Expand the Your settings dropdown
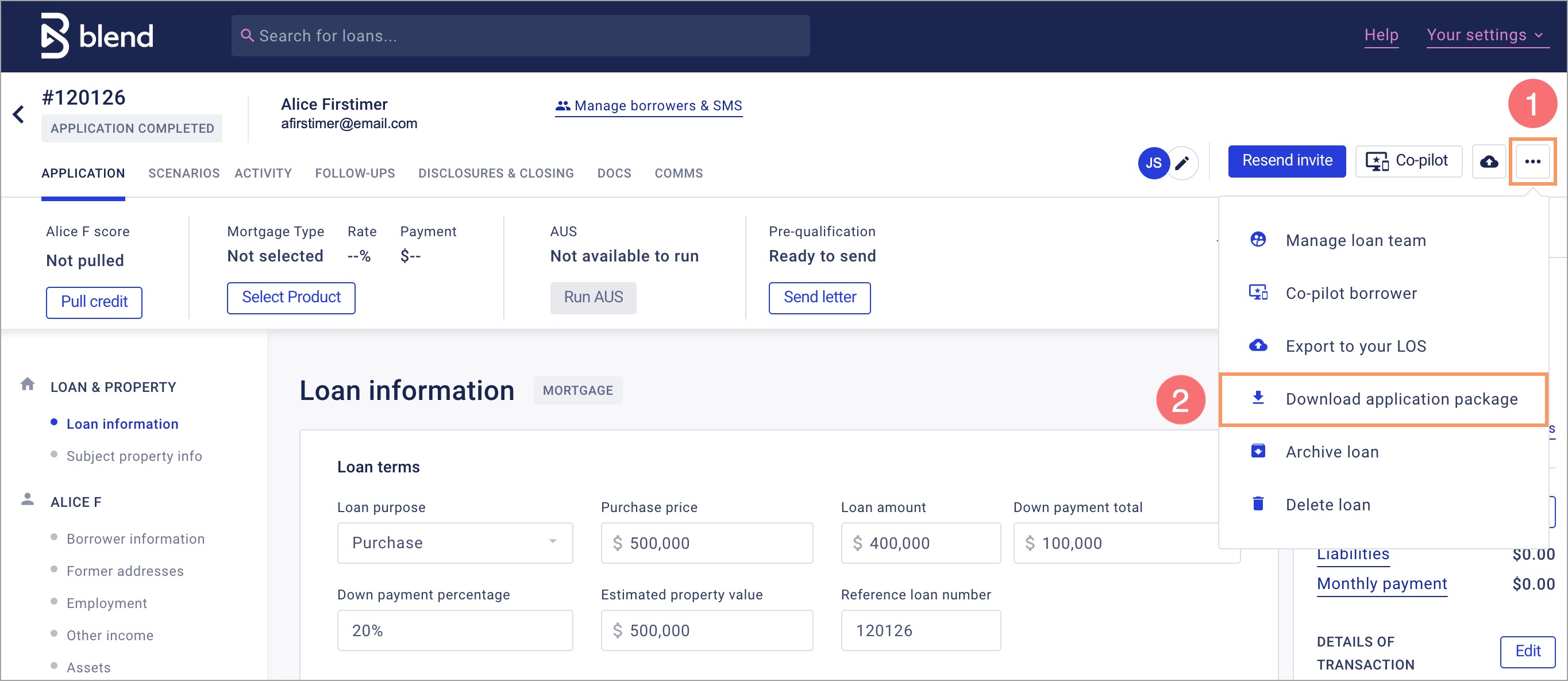Viewport: 1568px width, 681px height. click(x=1485, y=35)
